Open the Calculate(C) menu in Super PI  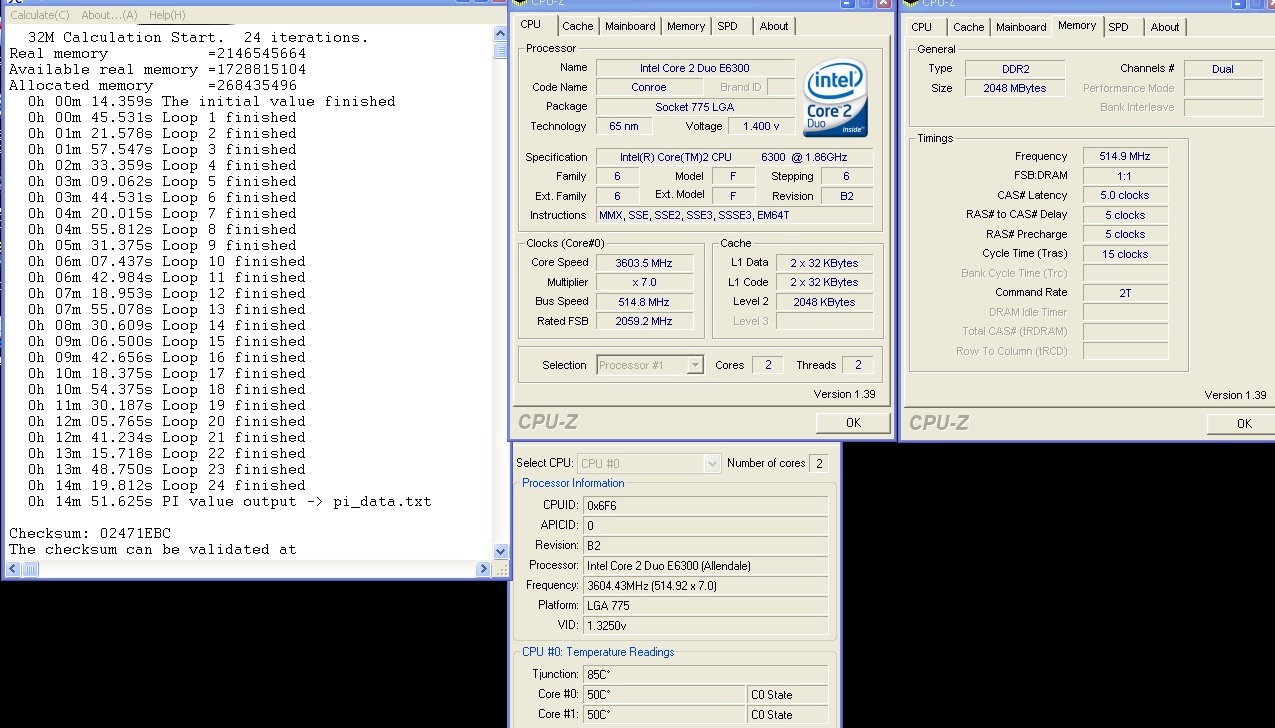point(40,15)
